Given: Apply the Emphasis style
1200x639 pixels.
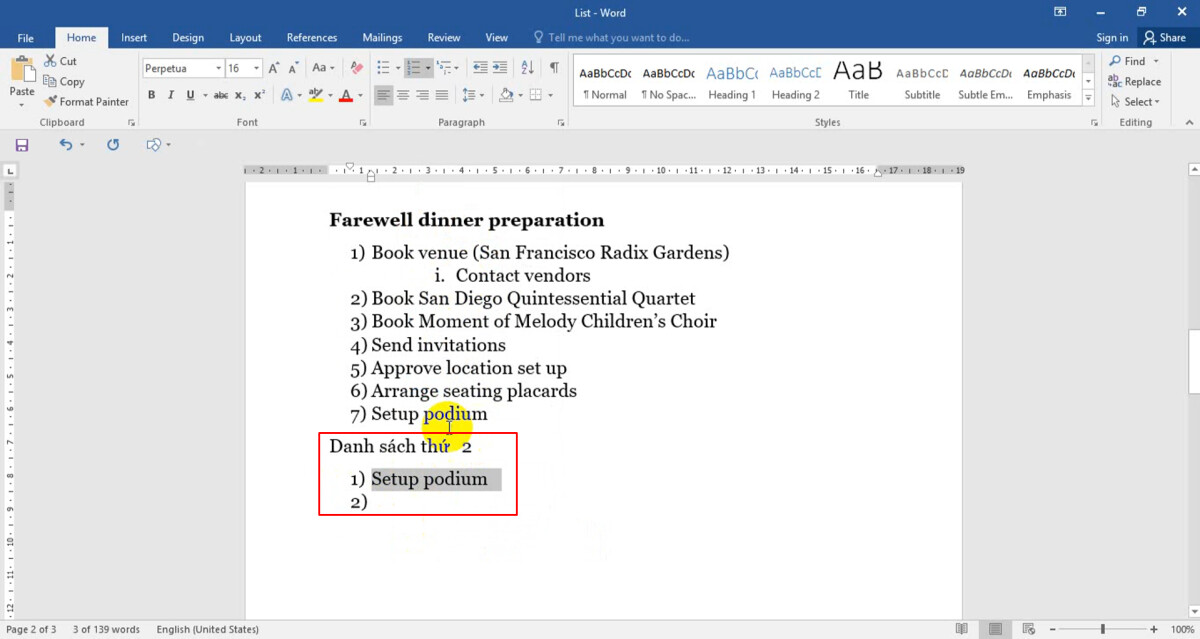Looking at the screenshot, I should pos(1049,82).
